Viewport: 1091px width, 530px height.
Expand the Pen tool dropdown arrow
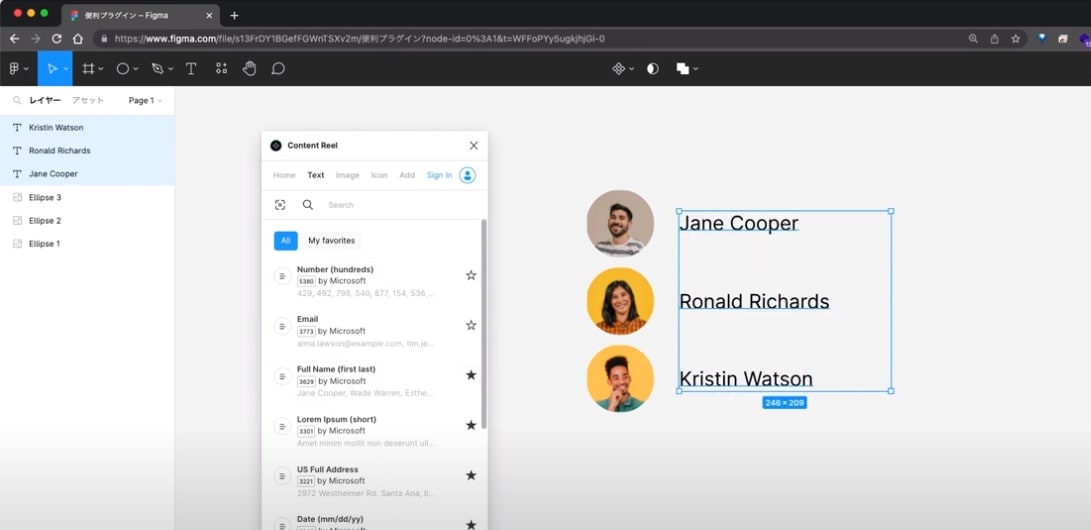(x=170, y=69)
